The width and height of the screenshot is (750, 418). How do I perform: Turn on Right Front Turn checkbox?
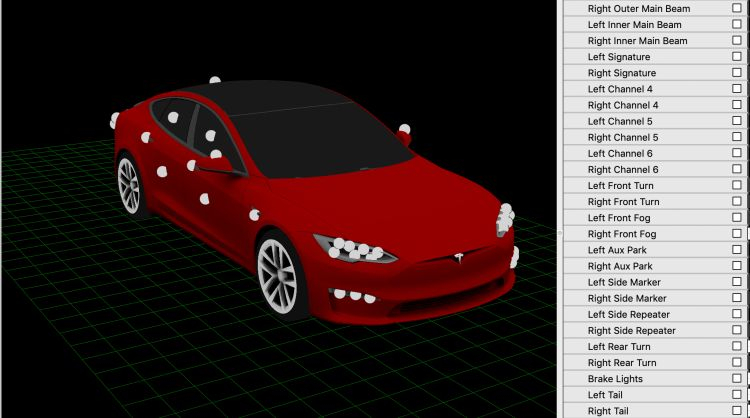pos(737,202)
